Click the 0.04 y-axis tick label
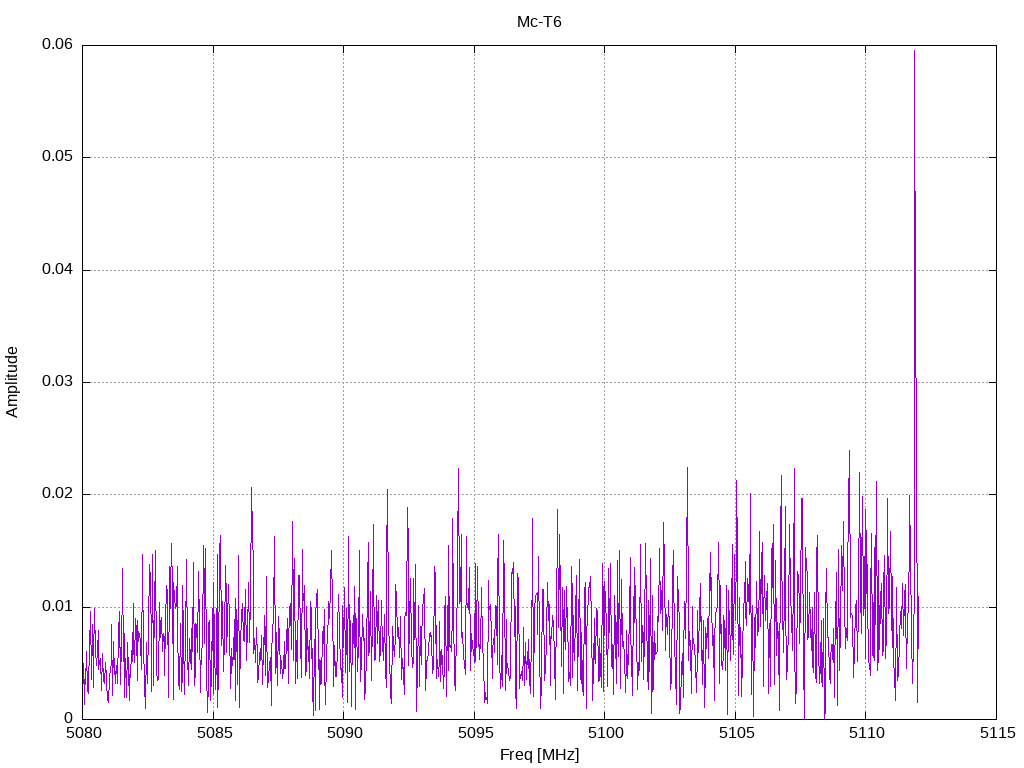 (x=57, y=270)
